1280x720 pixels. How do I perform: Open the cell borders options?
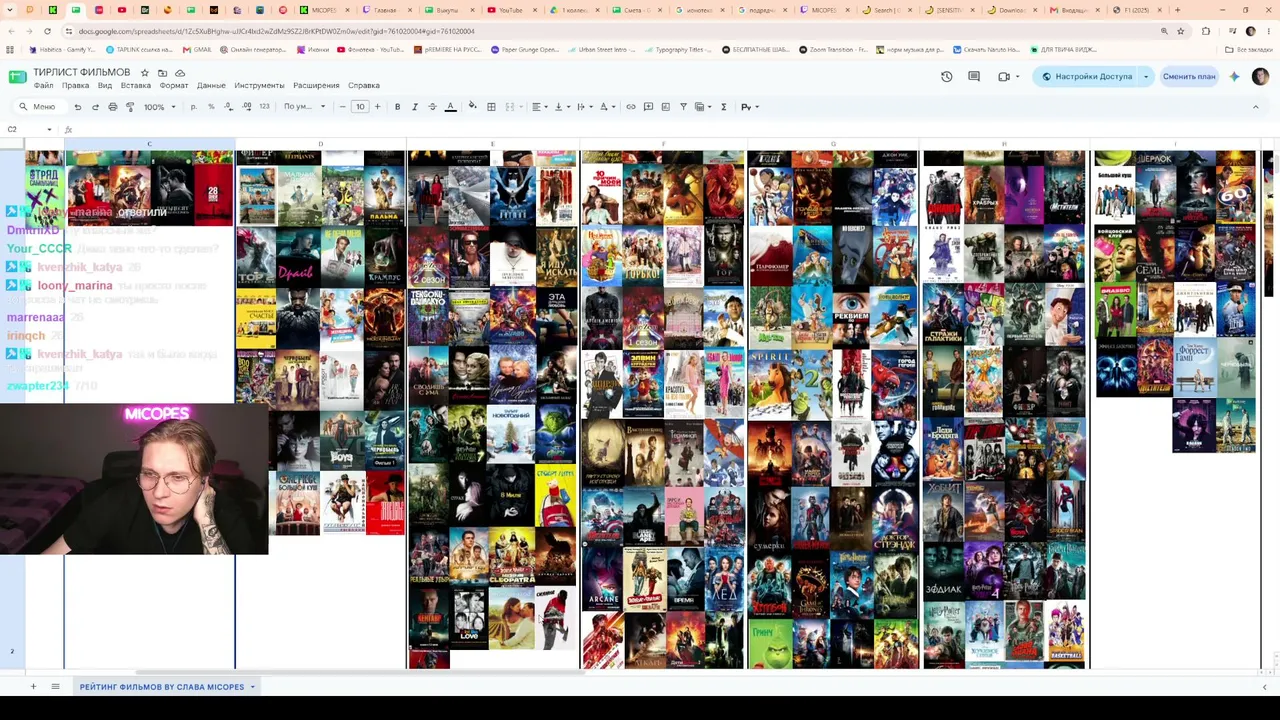coord(491,107)
